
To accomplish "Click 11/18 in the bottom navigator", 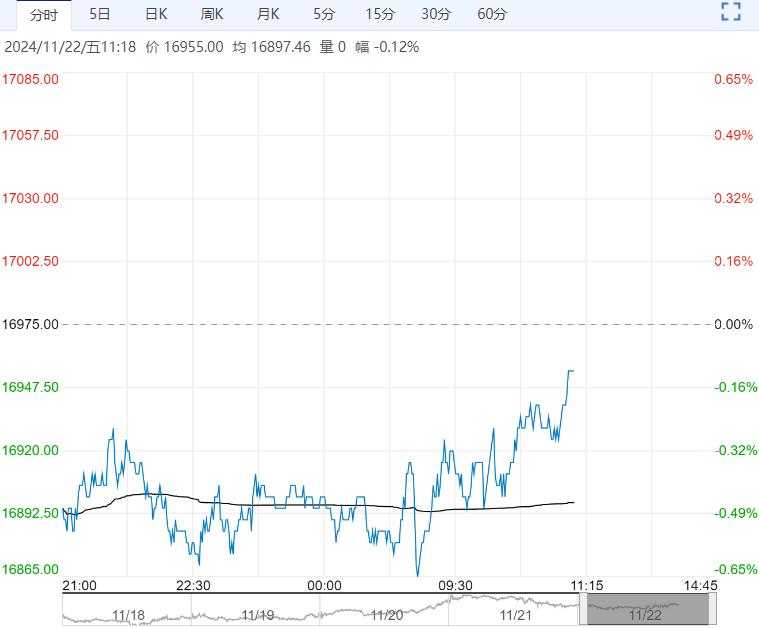I will [128, 614].
